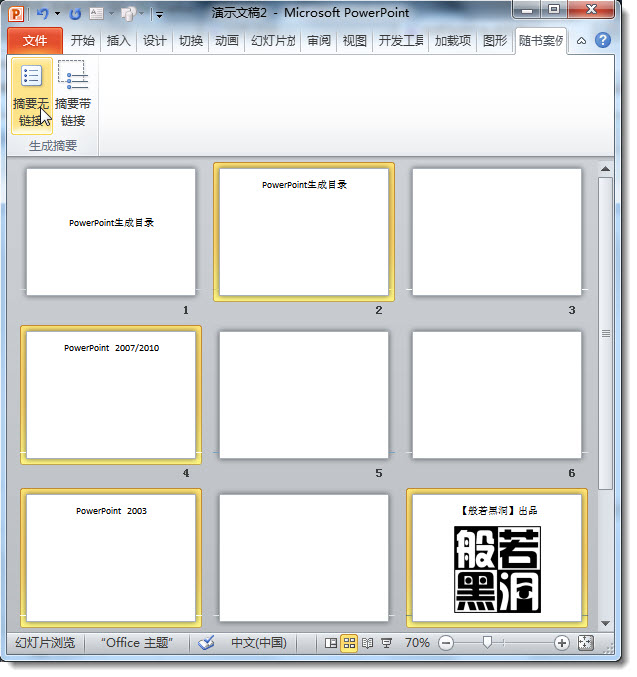637x677 pixels.
Task: Switch to the 视图 ribbon tab
Action: pyautogui.click(x=355, y=41)
